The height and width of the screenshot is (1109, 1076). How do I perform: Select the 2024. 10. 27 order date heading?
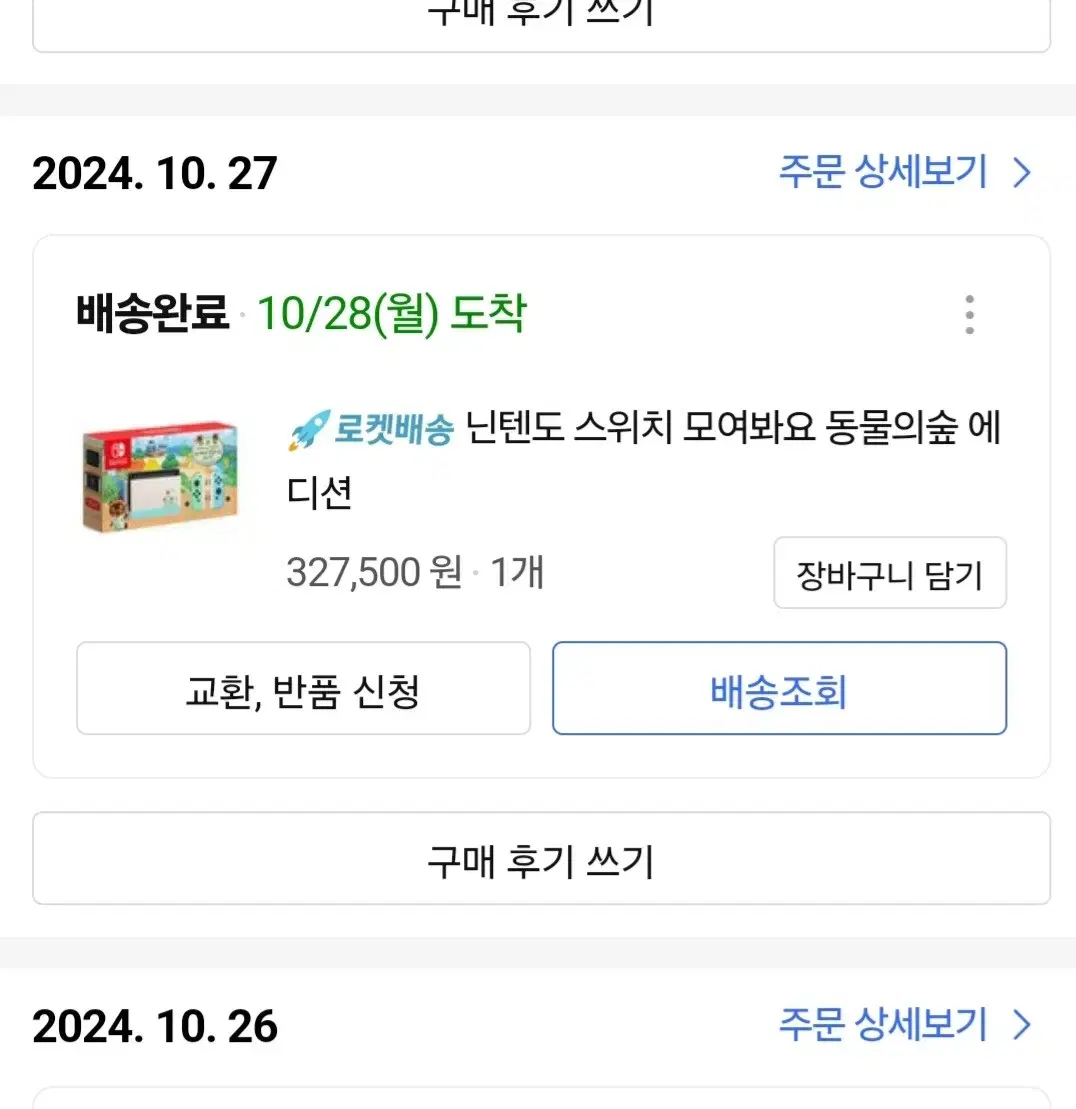point(155,173)
